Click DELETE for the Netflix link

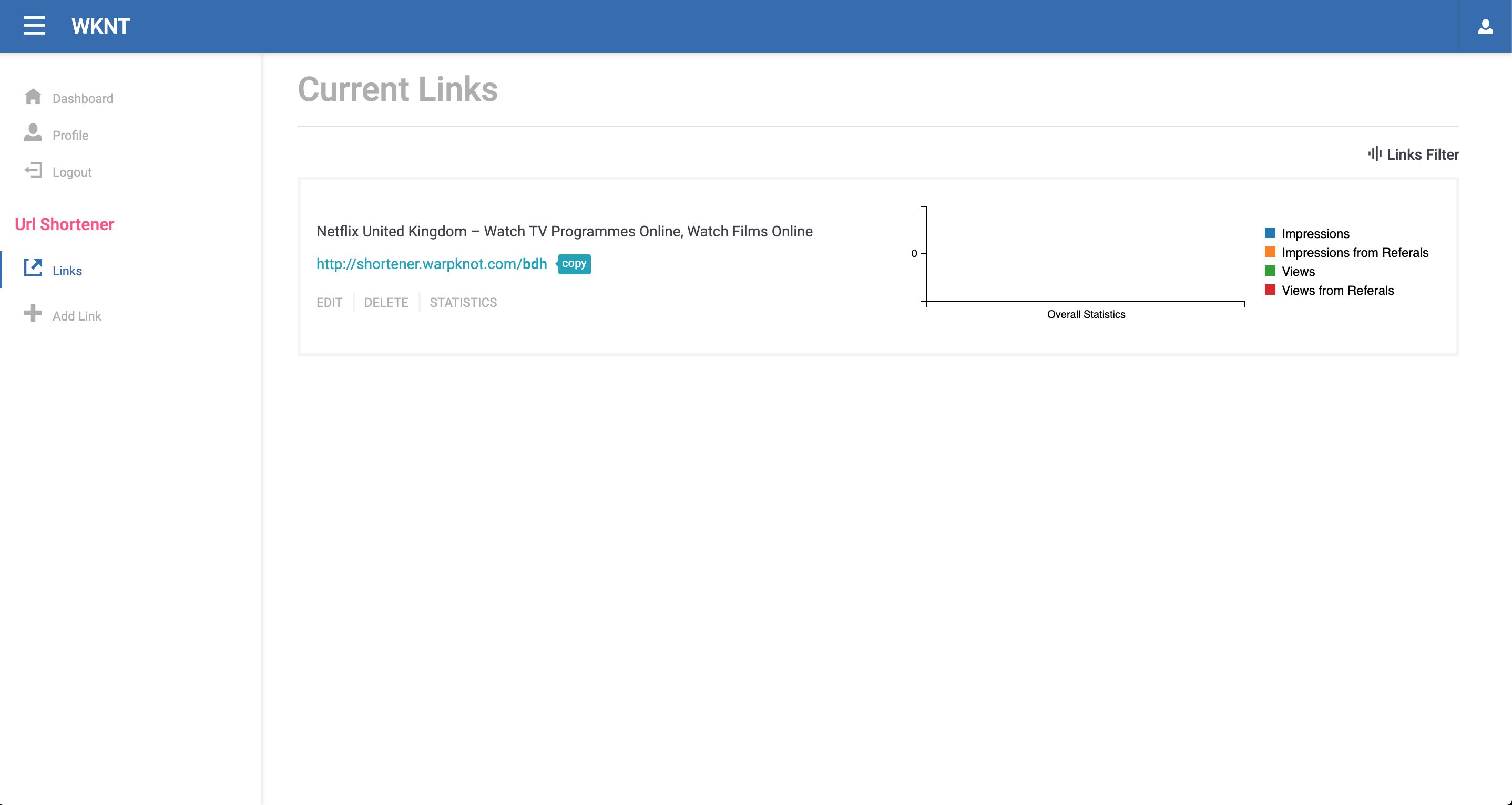point(386,302)
